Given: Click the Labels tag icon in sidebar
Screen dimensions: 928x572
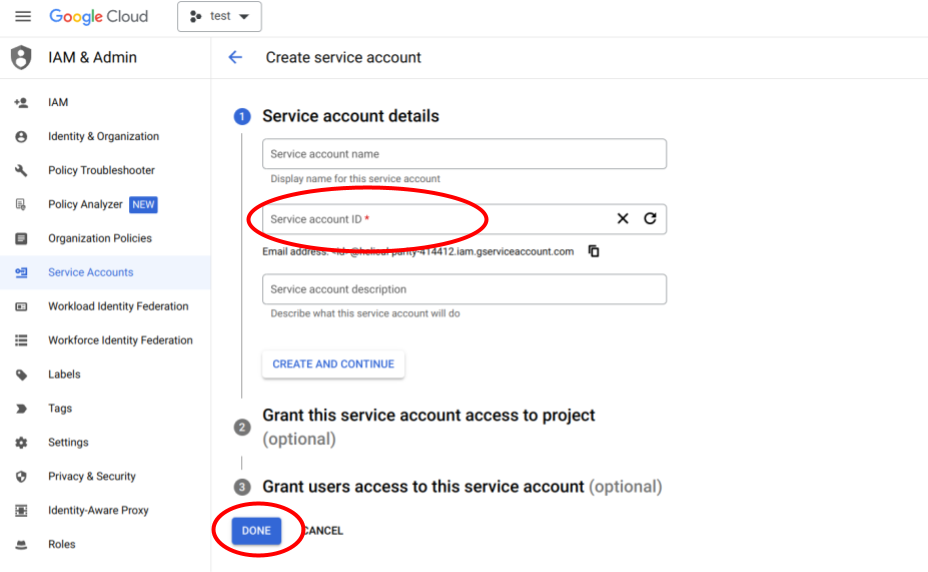Looking at the screenshot, I should tap(21, 375).
